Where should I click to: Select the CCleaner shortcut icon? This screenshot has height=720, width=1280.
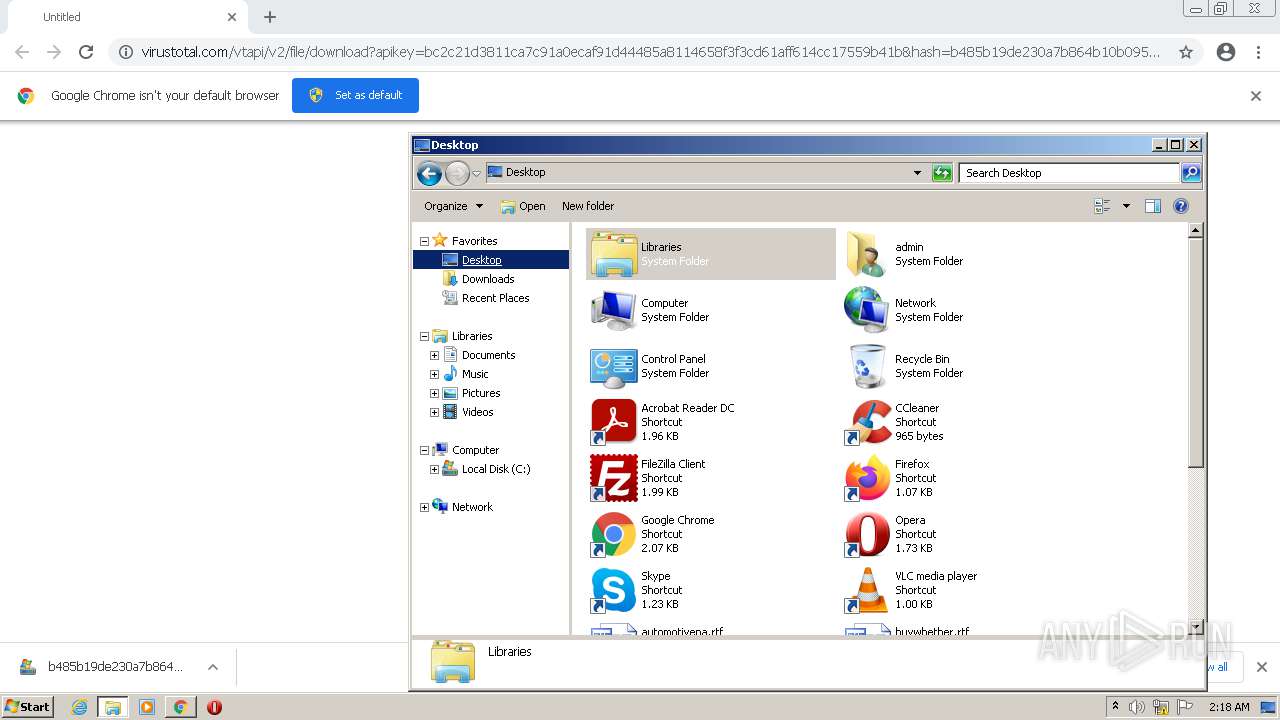click(x=867, y=422)
